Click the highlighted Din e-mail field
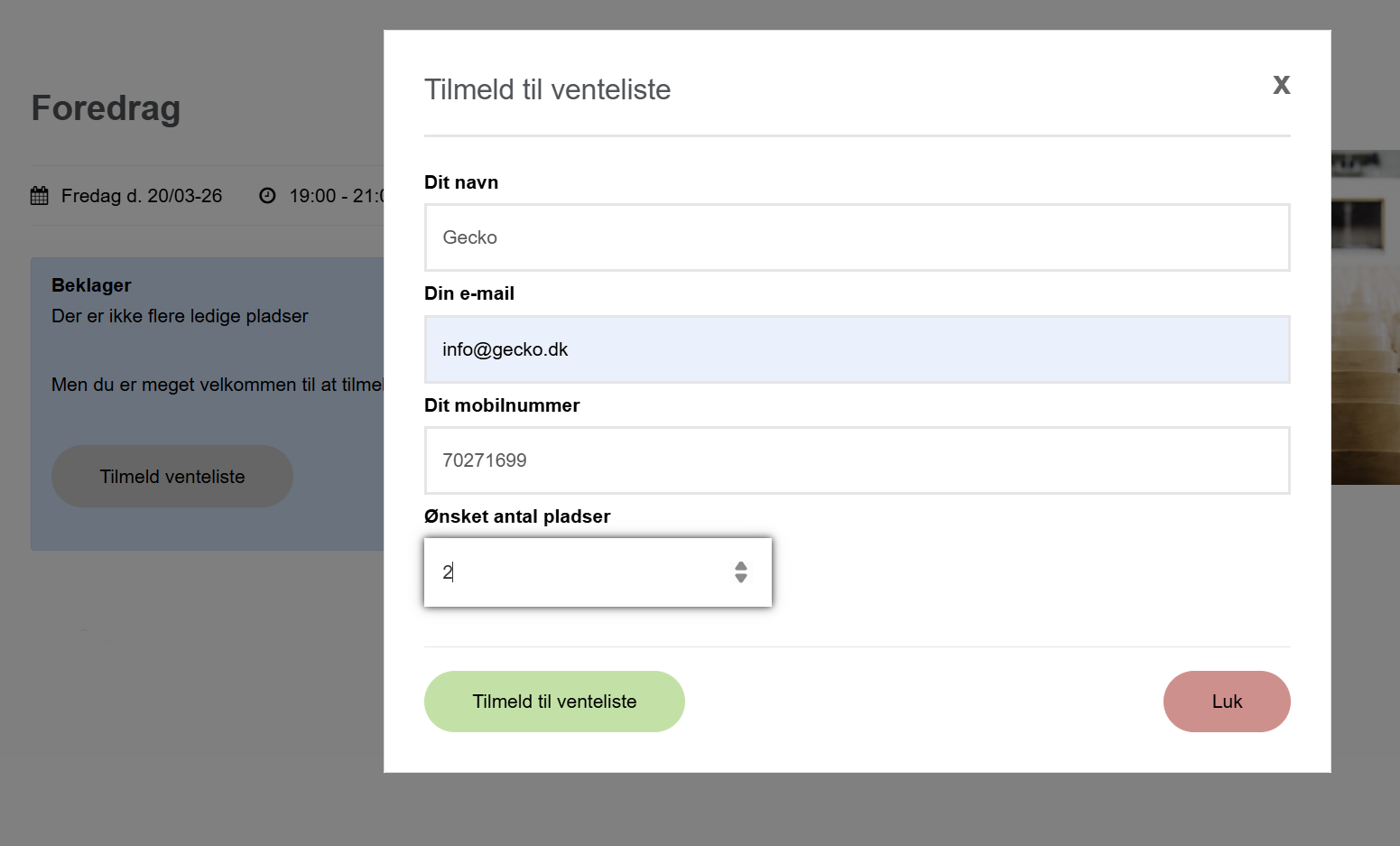 pos(857,349)
